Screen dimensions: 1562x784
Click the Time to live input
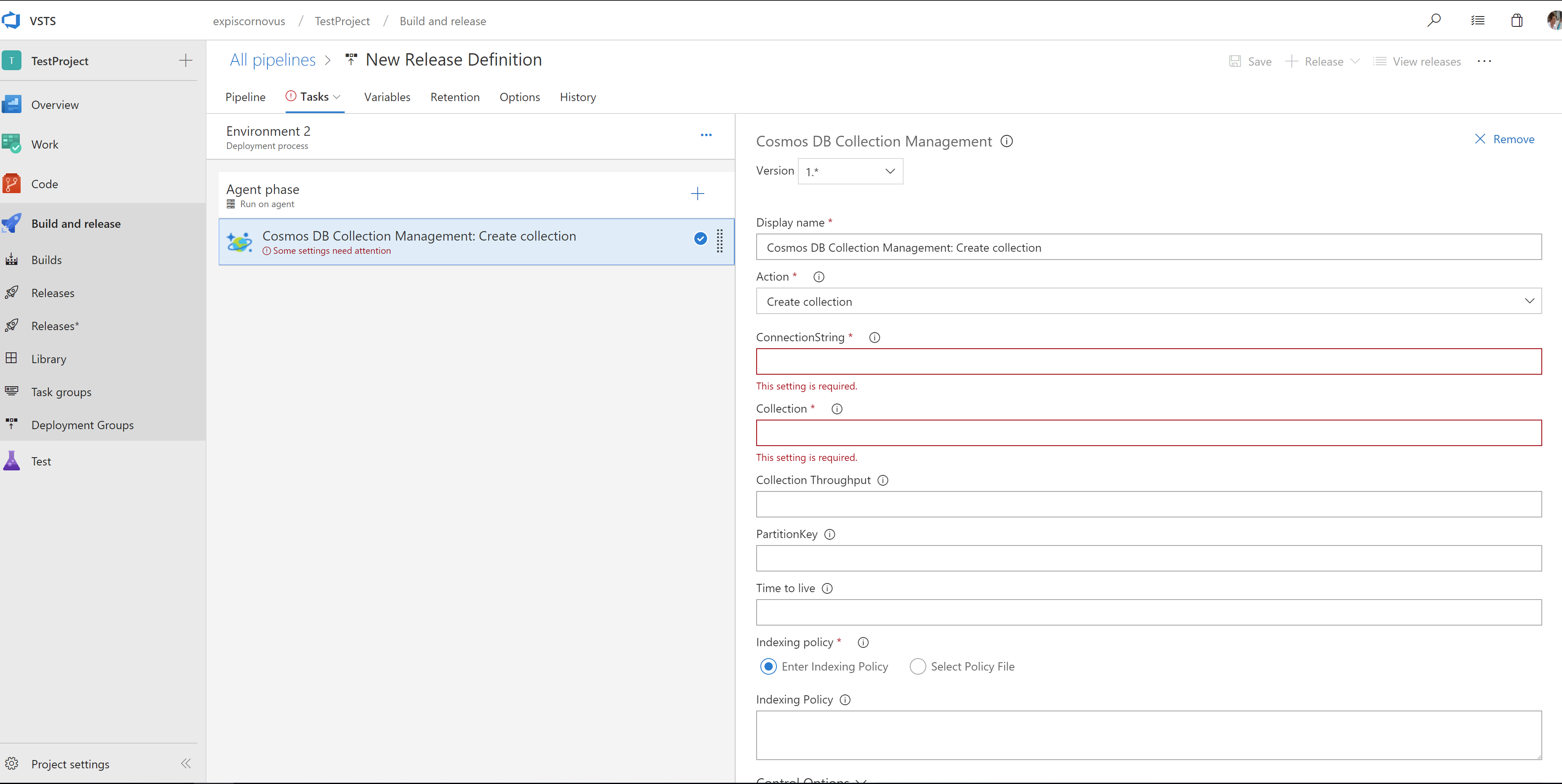coord(1148,612)
